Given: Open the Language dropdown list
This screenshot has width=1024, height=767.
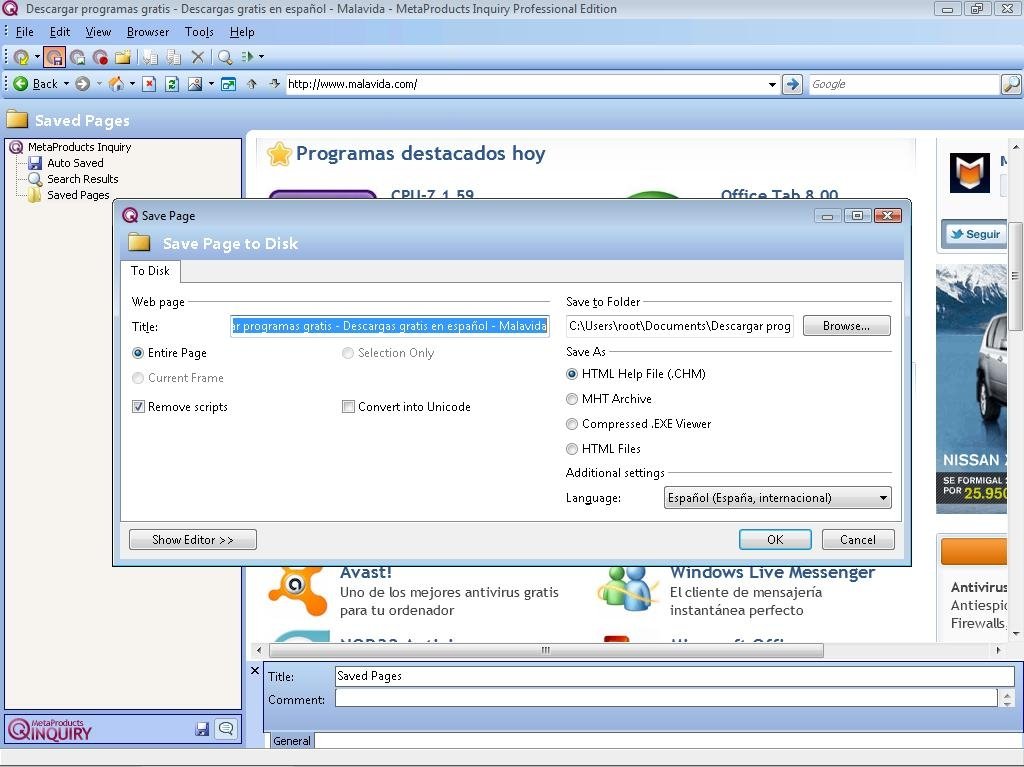Looking at the screenshot, I should tap(777, 498).
